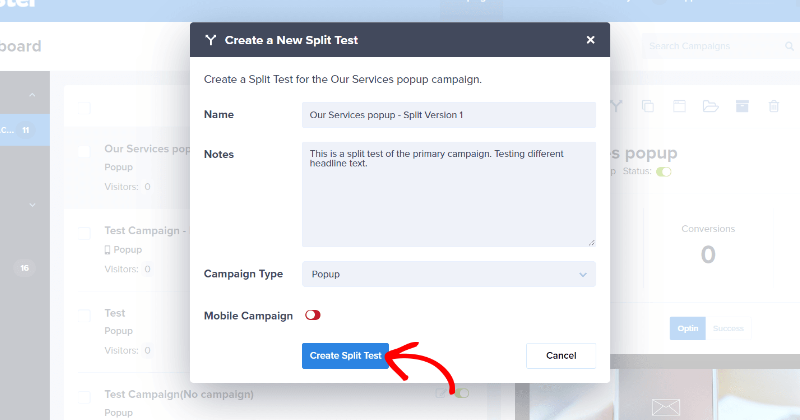Click the Create Split Test button
The height and width of the screenshot is (420, 800).
pyautogui.click(x=345, y=356)
